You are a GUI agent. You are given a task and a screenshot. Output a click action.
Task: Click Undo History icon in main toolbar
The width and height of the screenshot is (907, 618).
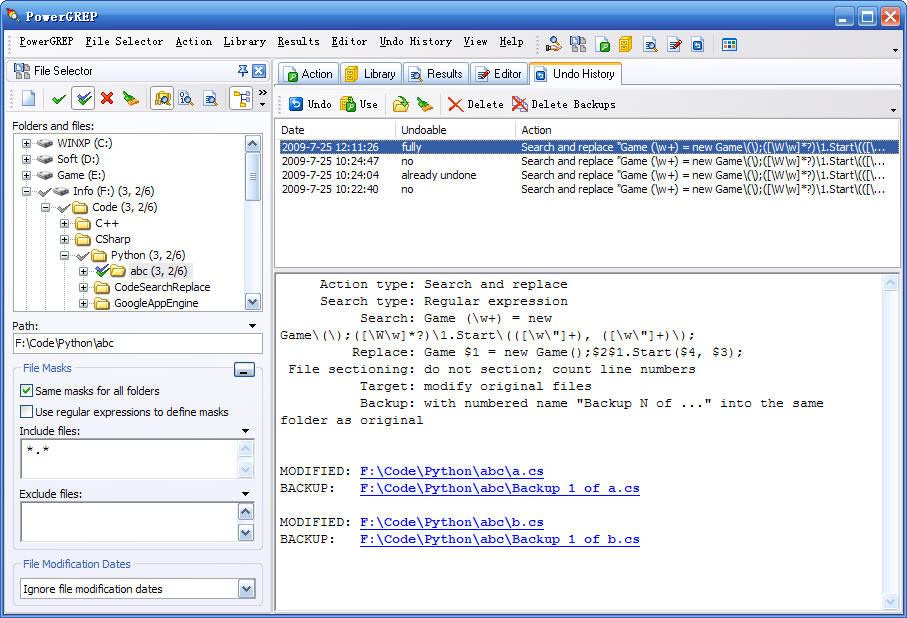coord(698,44)
